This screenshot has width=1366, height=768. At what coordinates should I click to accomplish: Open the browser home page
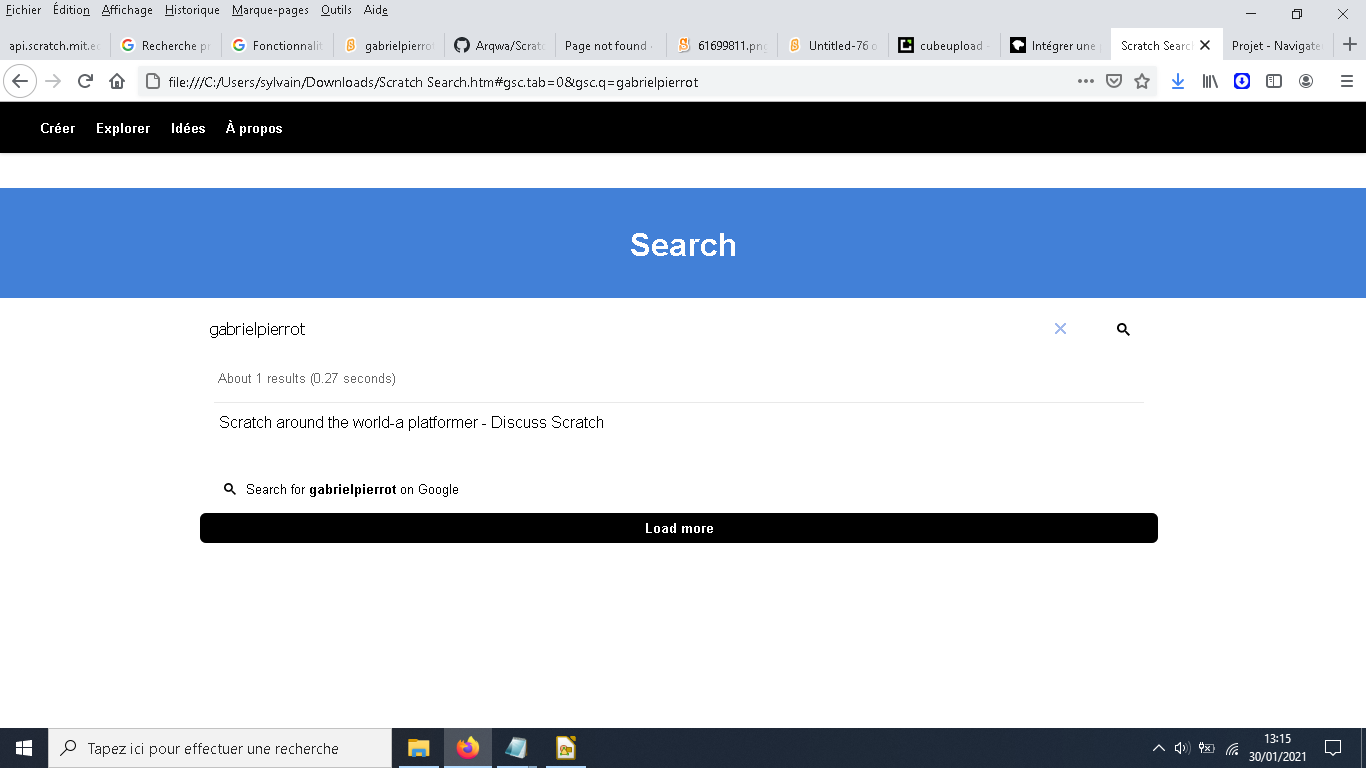pos(117,81)
